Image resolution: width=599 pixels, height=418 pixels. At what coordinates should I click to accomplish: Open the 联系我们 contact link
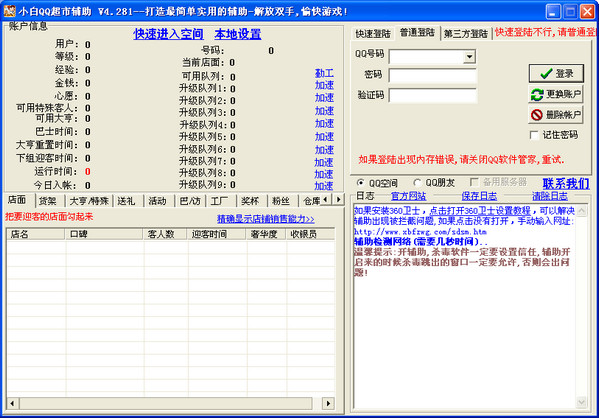point(566,183)
